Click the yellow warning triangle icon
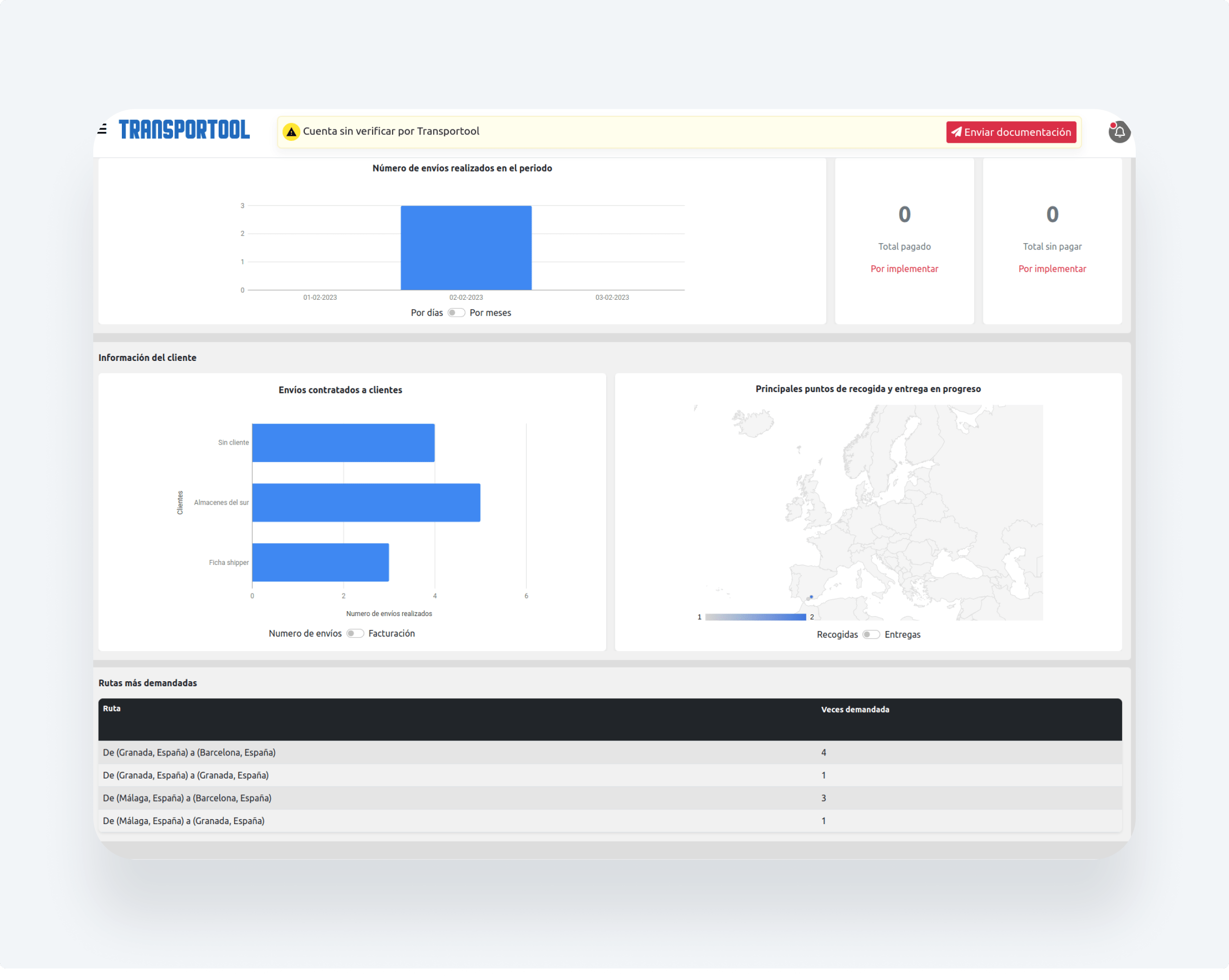This screenshot has width=1229, height=980. (291, 132)
